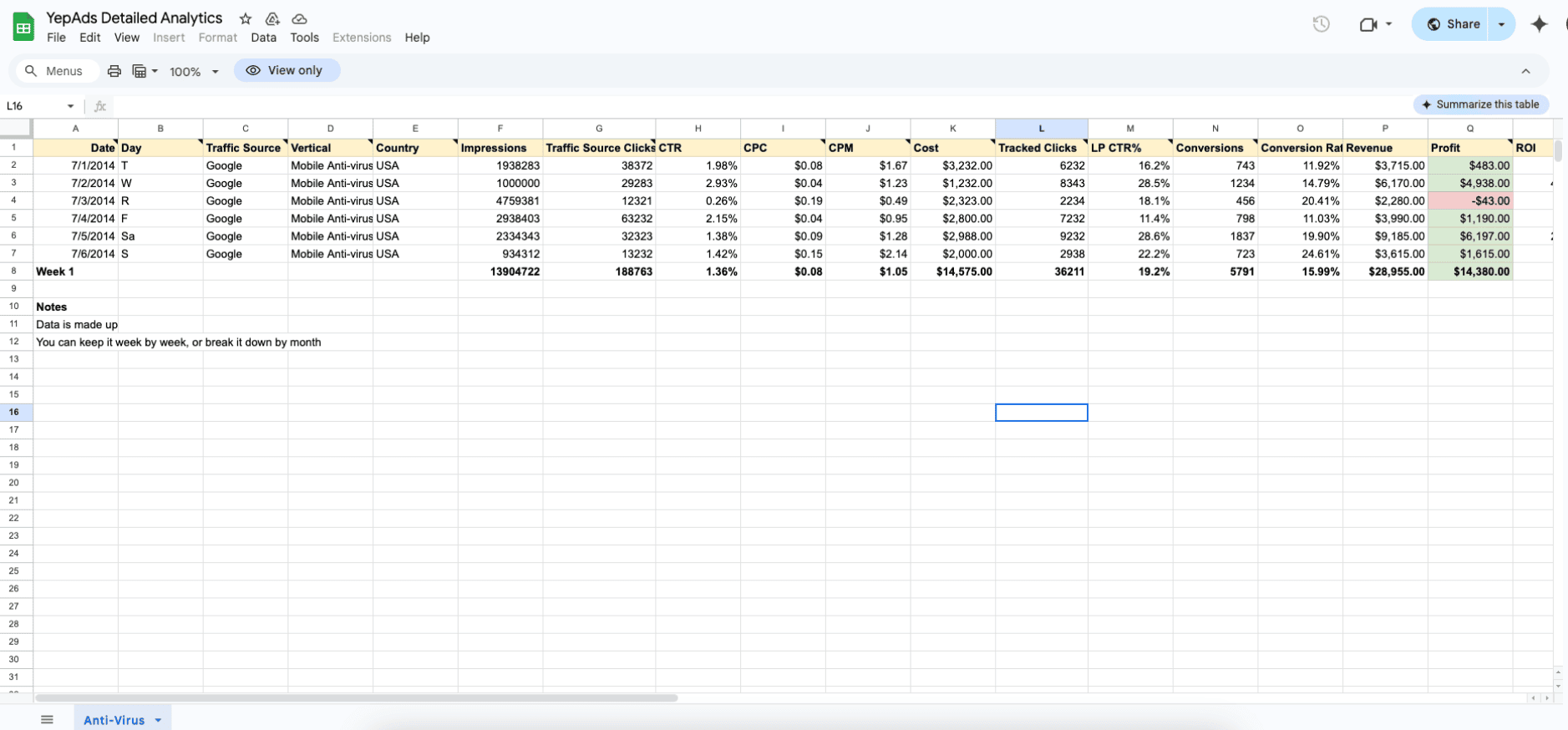
Task: Select column L header
Action: click(x=1041, y=128)
